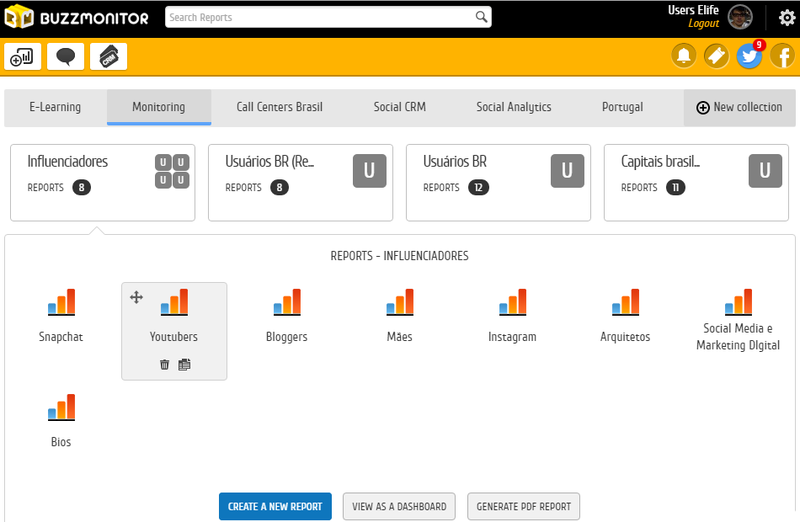
Task: Open the CRM tickets icon
Action: pyautogui.click(x=108, y=57)
